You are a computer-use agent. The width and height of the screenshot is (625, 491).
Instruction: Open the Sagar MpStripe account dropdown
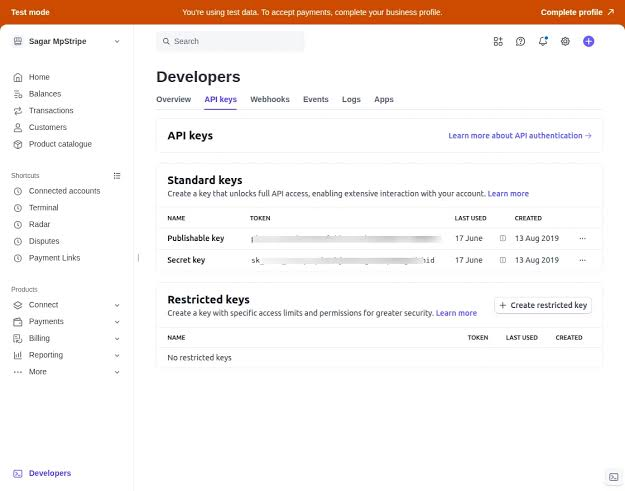tap(117, 41)
